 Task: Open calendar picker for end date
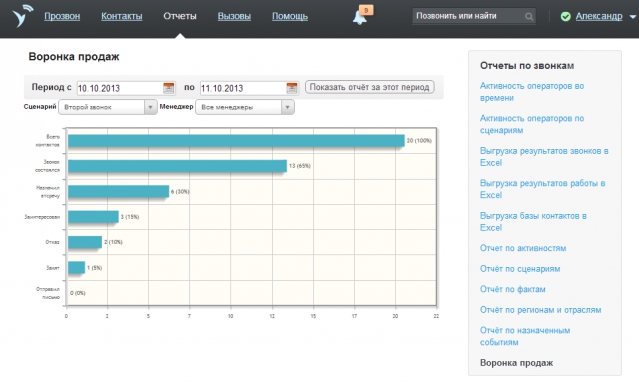pyautogui.click(x=292, y=88)
